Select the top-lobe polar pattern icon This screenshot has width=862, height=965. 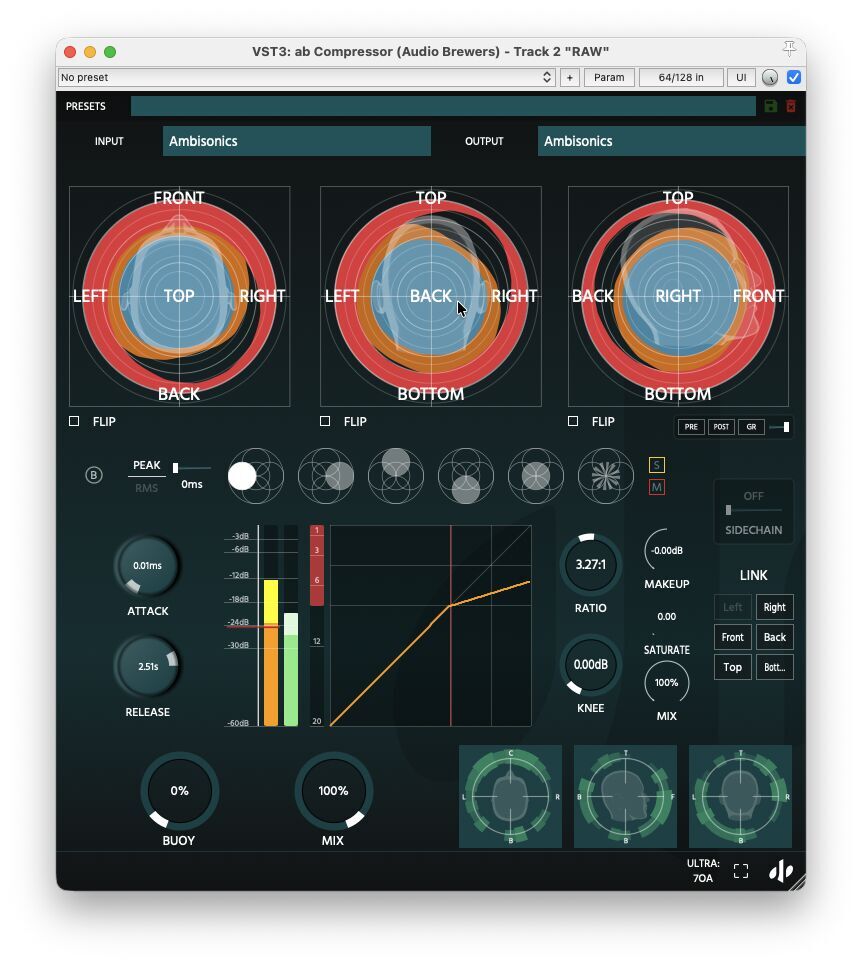pos(396,476)
